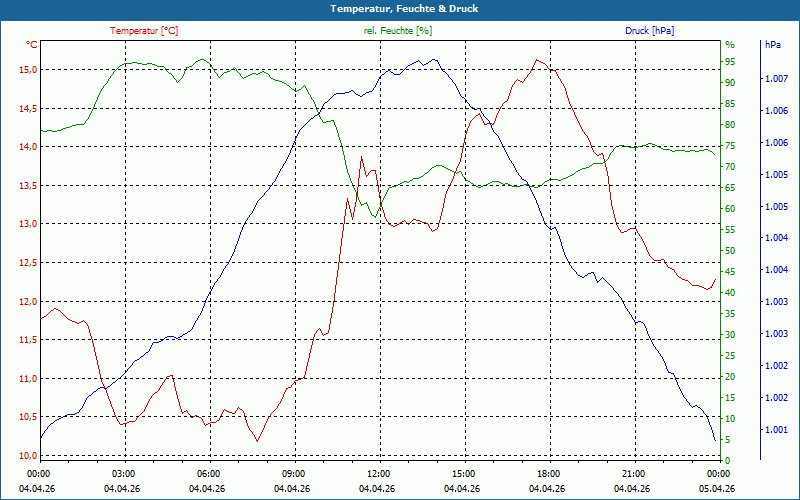Select the blue 'Druck [hPa]' legend label
This screenshot has height=500, width=800.
pyautogui.click(x=649, y=31)
